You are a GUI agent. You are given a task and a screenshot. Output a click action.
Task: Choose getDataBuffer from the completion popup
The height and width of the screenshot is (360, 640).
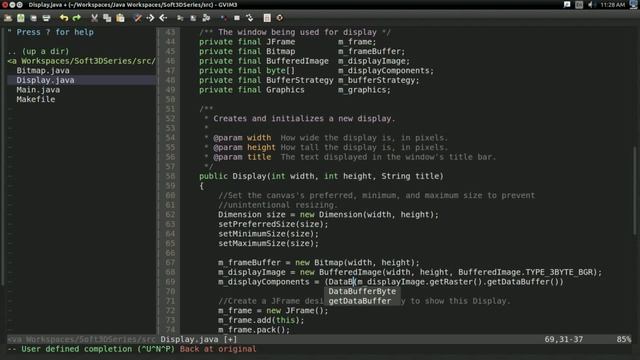pyautogui.click(x=360, y=301)
